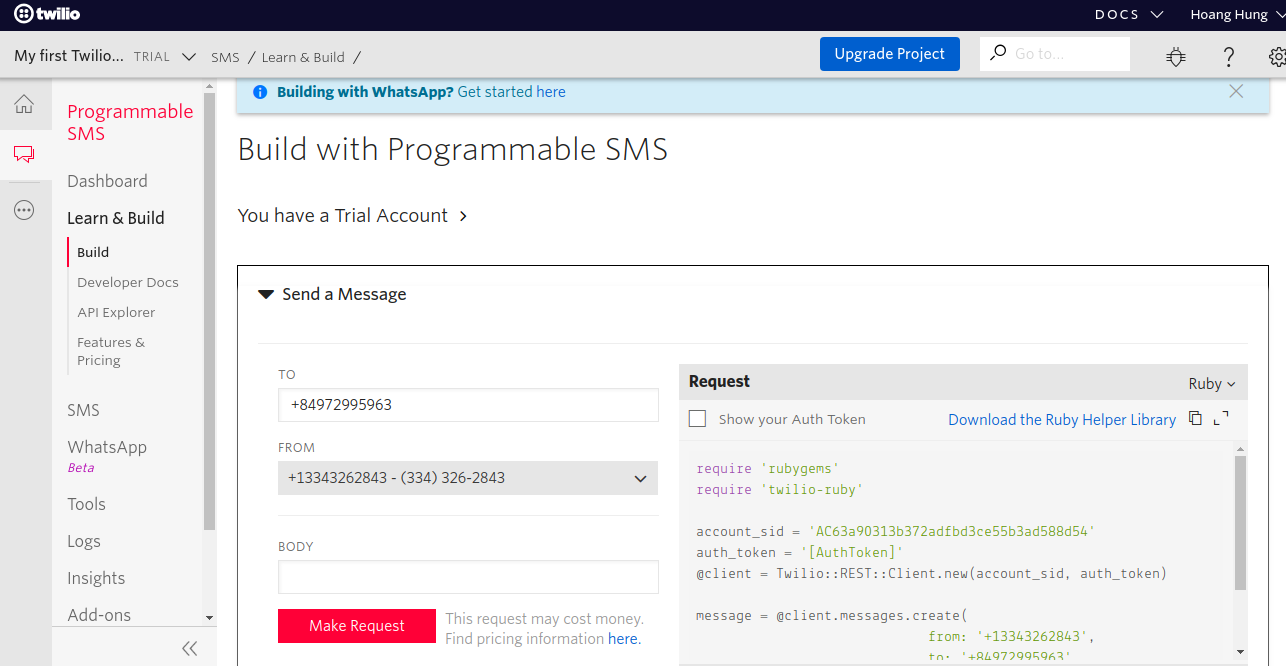Open Download the Ruby Helper Library link
The height and width of the screenshot is (666, 1286).
coord(1061,420)
